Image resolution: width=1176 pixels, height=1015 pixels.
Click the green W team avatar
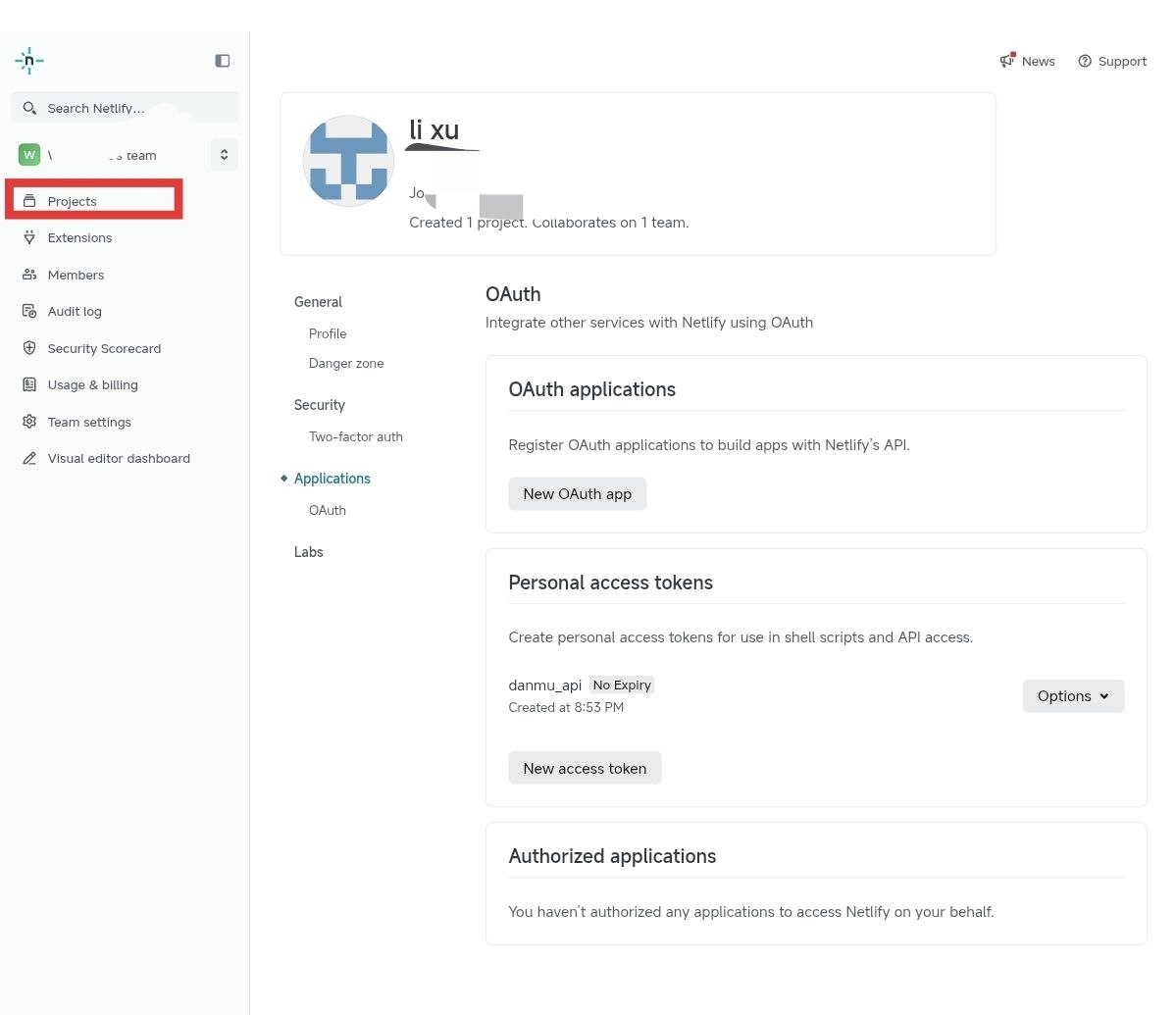click(x=29, y=155)
